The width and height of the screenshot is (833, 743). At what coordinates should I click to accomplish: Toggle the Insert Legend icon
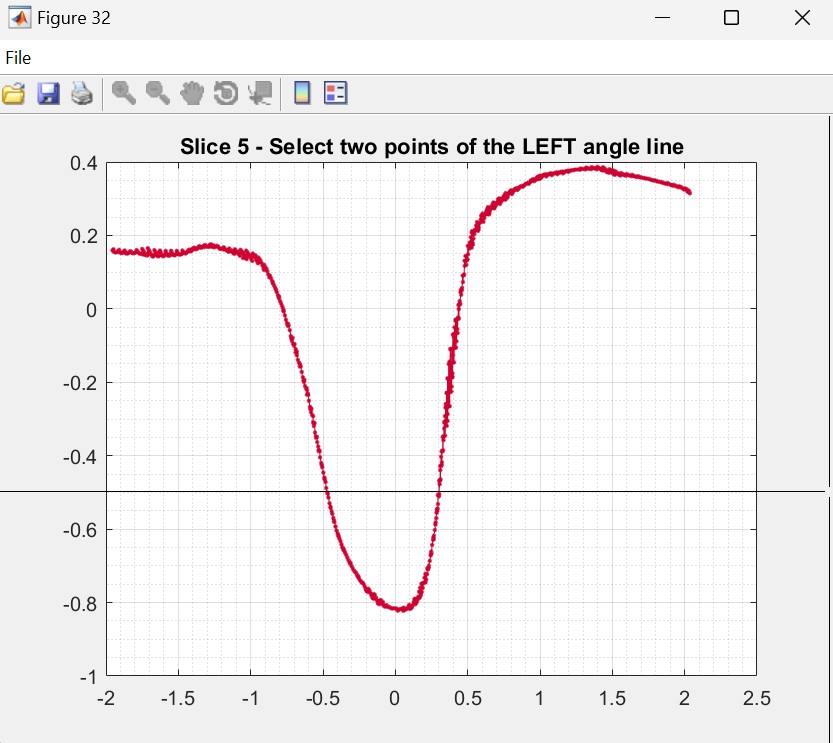pyautogui.click(x=336, y=94)
